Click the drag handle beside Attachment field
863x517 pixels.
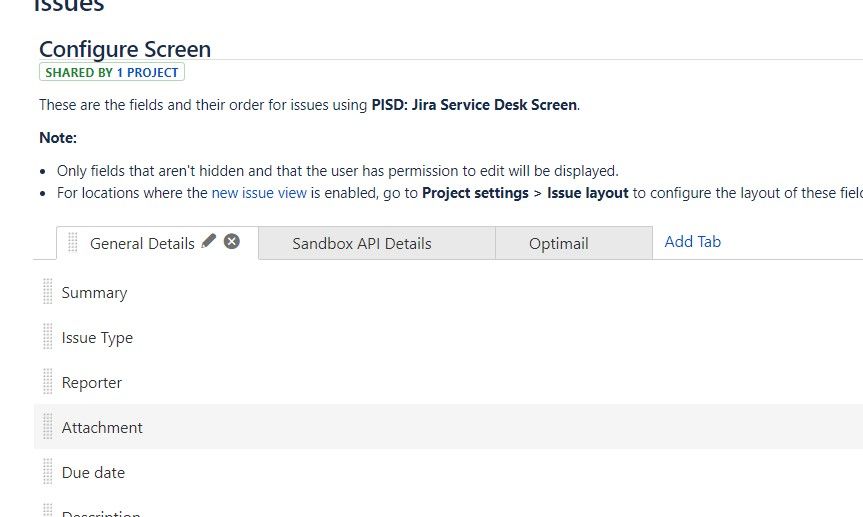tap(48, 426)
